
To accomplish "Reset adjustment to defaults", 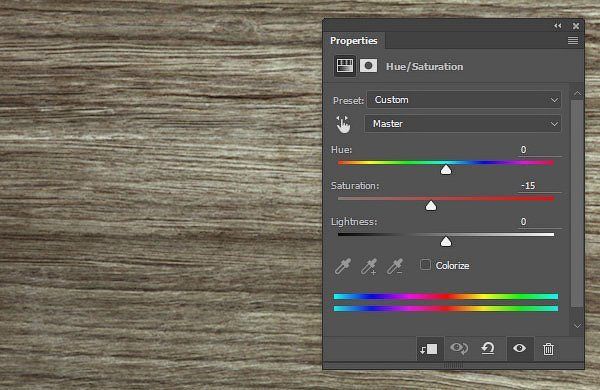I will pyautogui.click(x=488, y=348).
